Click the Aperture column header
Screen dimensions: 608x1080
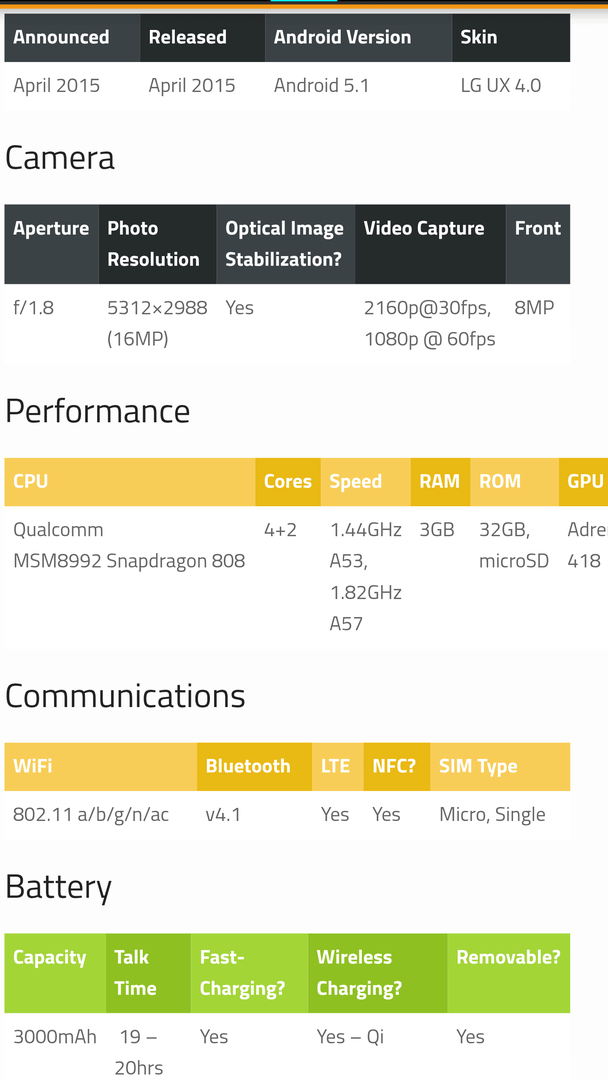tap(52, 244)
